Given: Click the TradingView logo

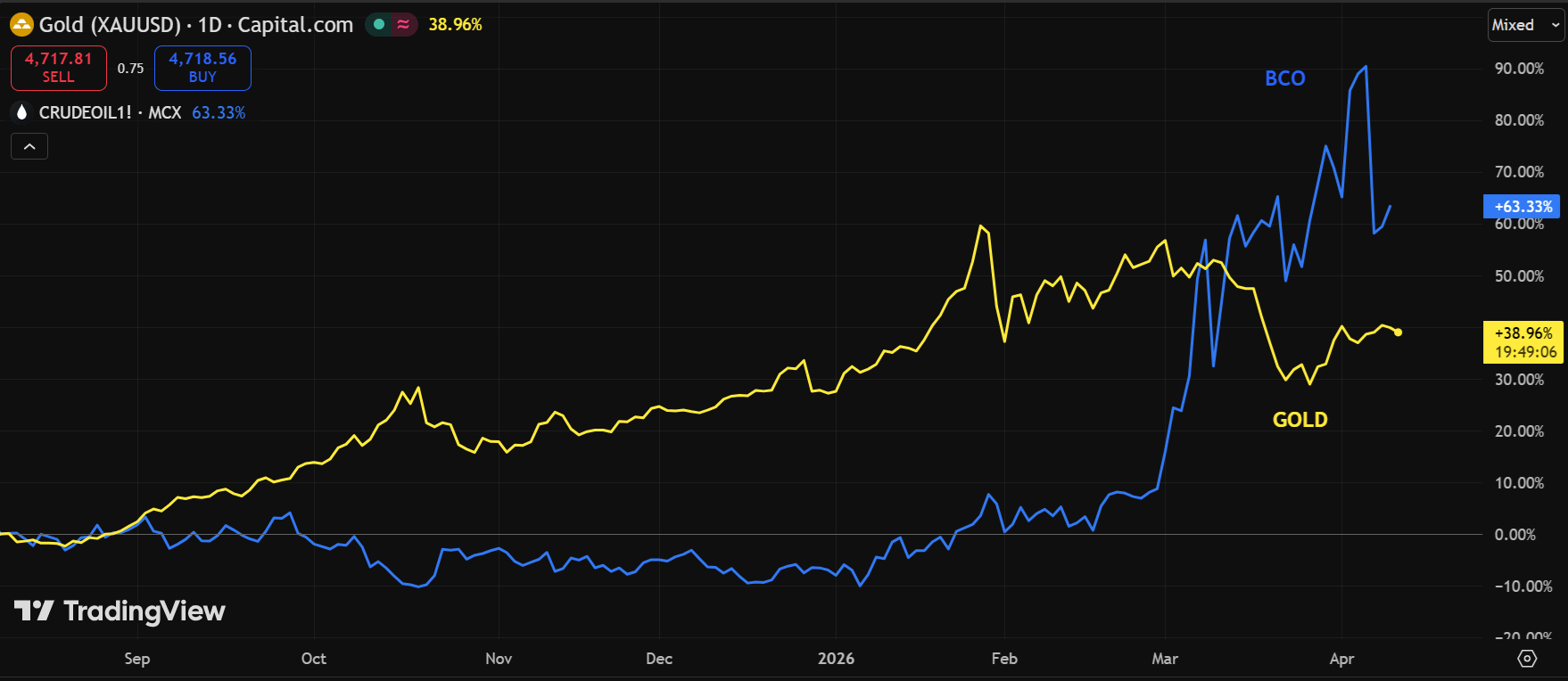Looking at the screenshot, I should click(x=120, y=611).
